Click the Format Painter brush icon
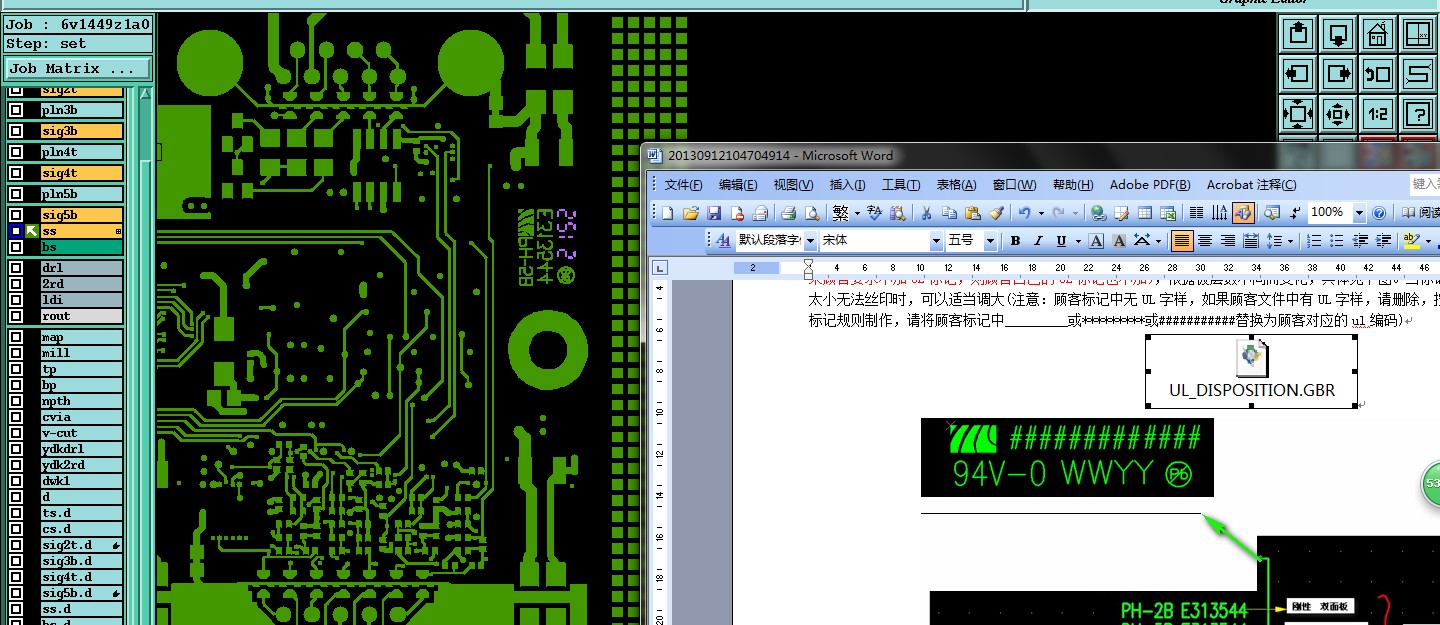This screenshot has height=625, width=1440. [996, 213]
